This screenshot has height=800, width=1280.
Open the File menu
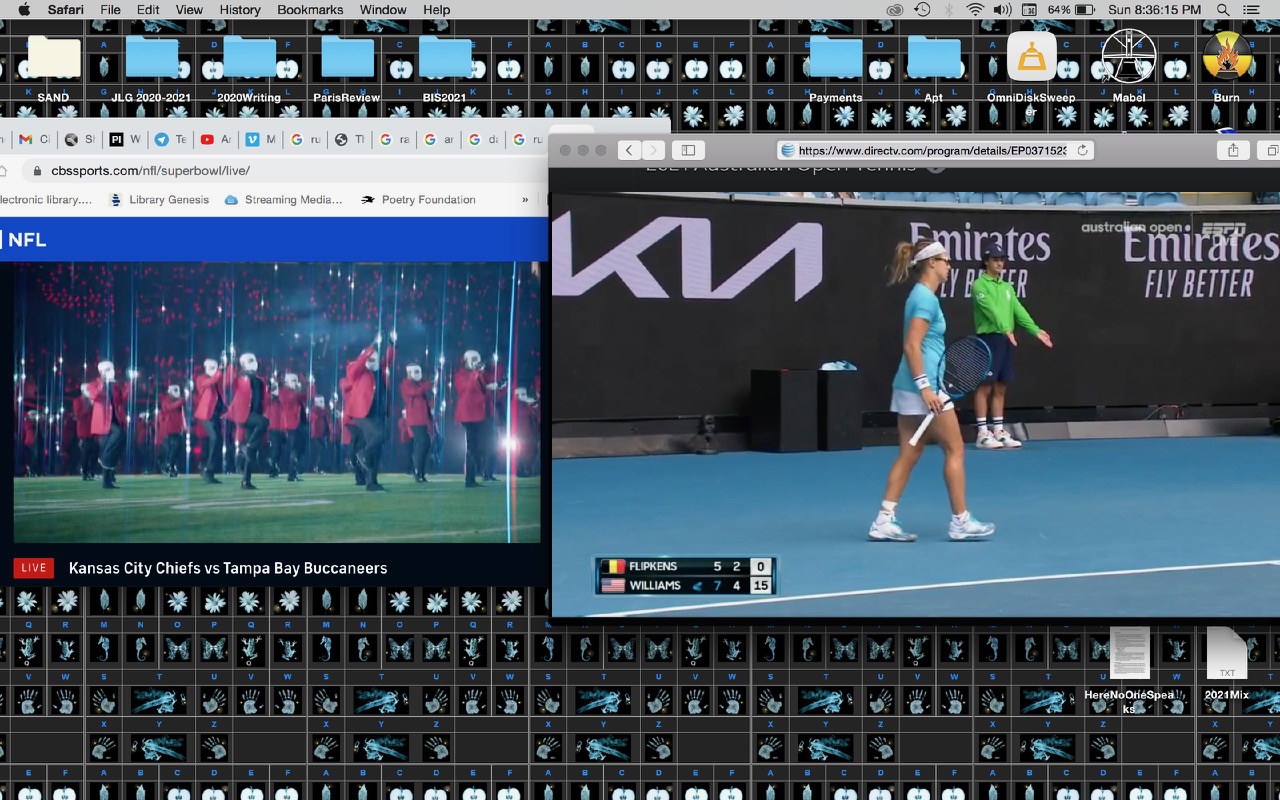coord(110,10)
